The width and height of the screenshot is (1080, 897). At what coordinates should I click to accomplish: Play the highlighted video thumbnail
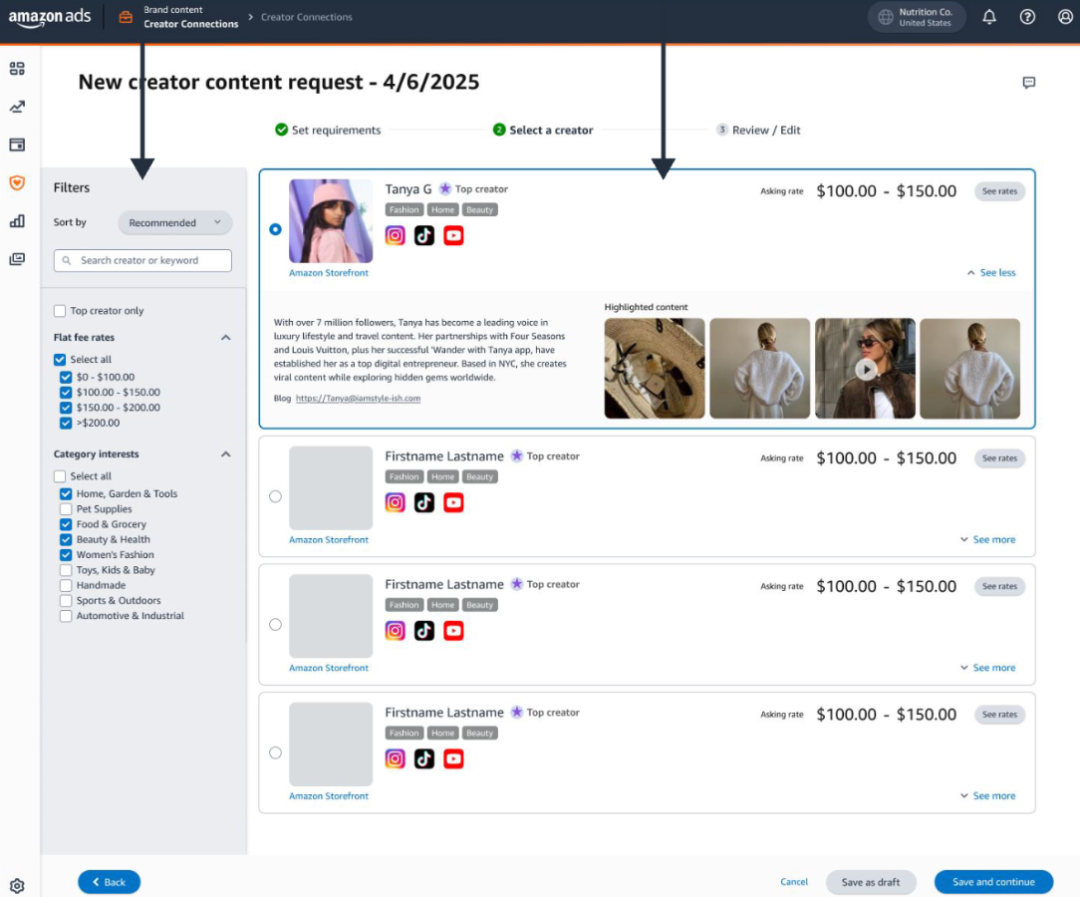click(x=865, y=369)
